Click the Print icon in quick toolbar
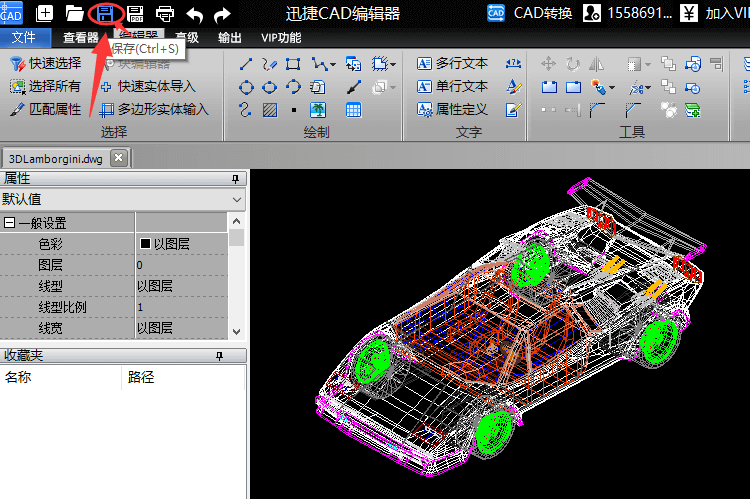The height and width of the screenshot is (499, 750). click(165, 14)
